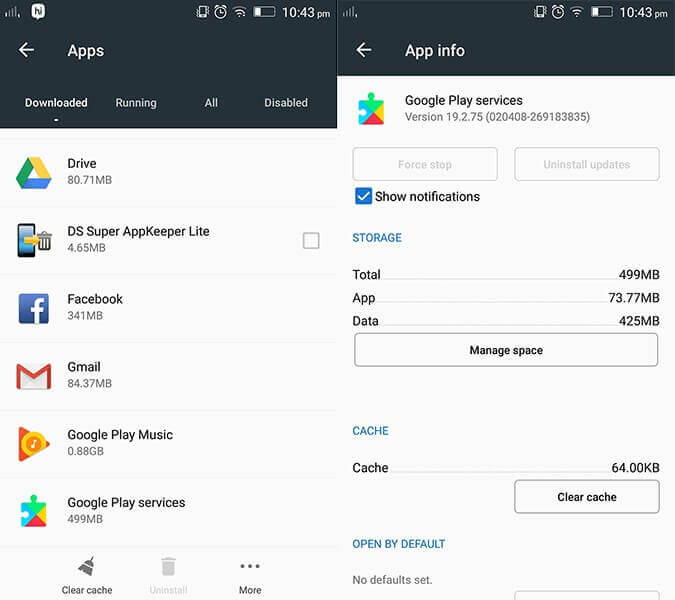Screen dimensions: 675x600
Task: Open the Gmail 84.37MB app entry
Action: click(x=168, y=376)
